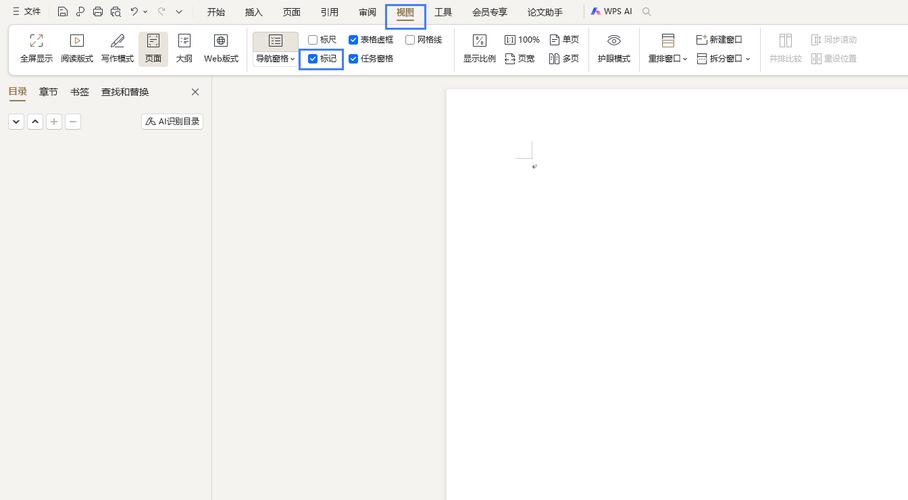Click into the blank document page
908x500 pixels.
coord(677,294)
